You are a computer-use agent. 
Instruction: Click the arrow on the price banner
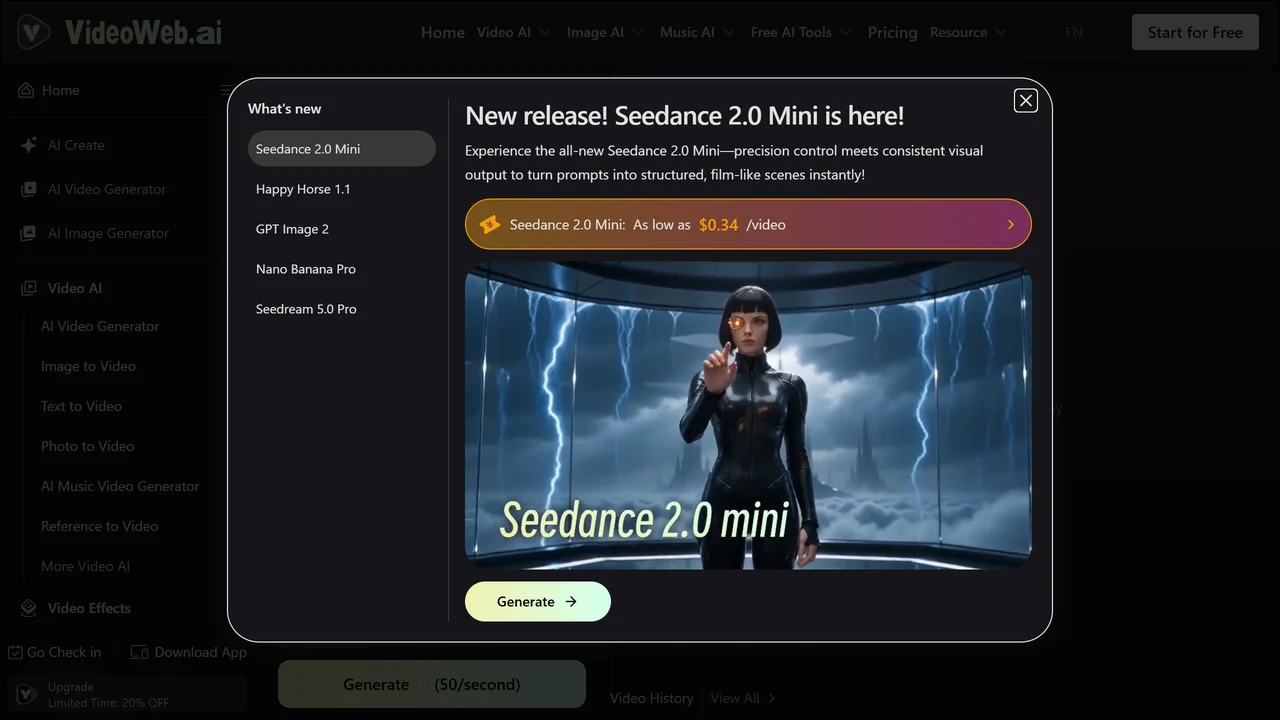click(x=1010, y=225)
